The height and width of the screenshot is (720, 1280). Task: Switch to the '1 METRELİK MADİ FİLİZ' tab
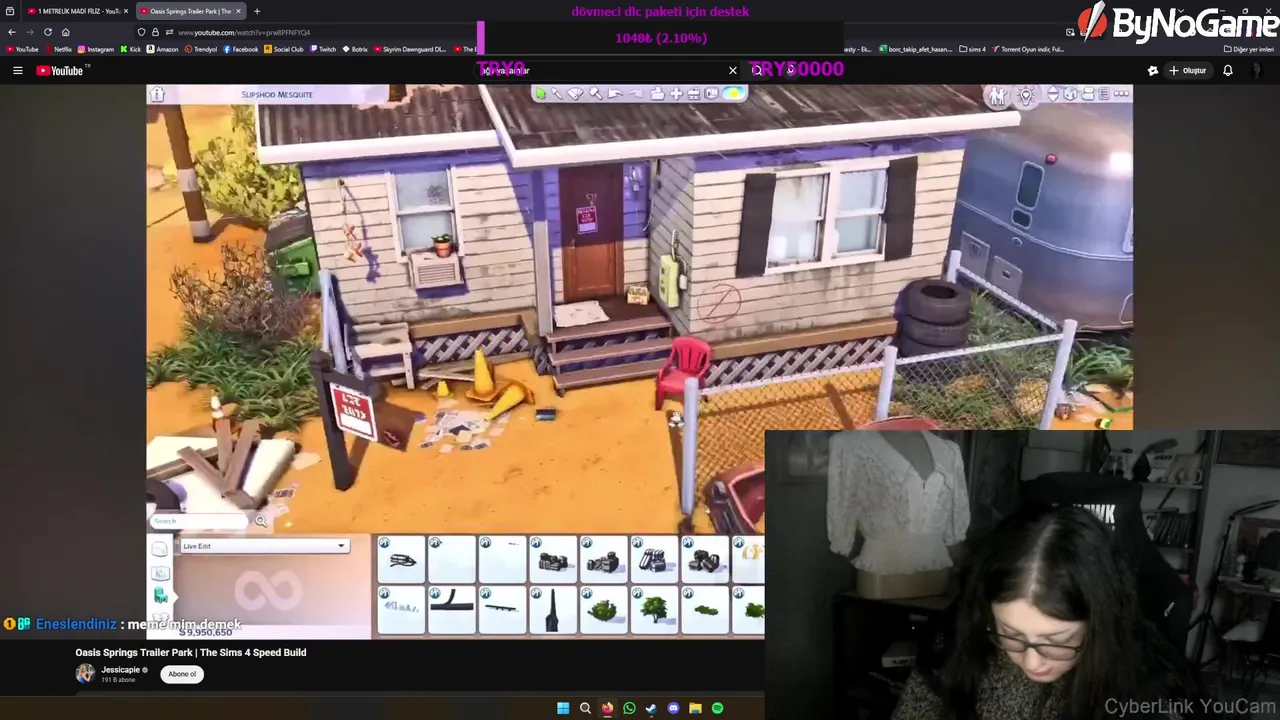point(78,11)
